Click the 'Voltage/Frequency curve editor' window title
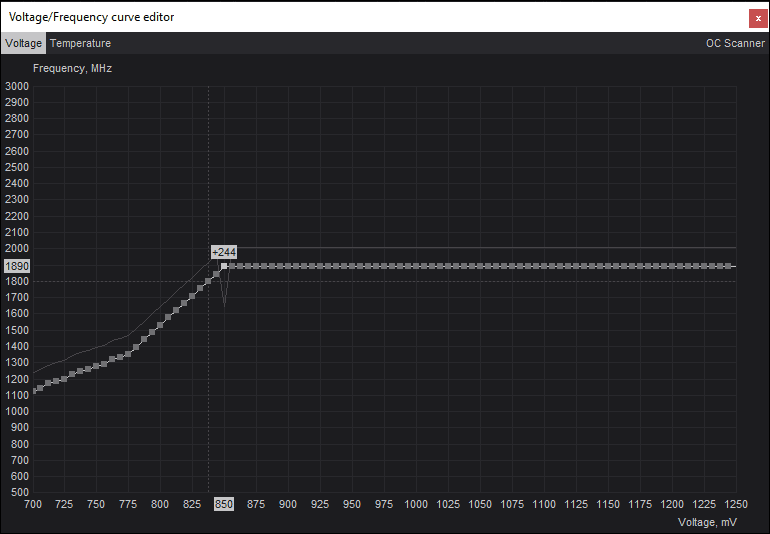Screen dimensions: 770x534 pos(91,17)
